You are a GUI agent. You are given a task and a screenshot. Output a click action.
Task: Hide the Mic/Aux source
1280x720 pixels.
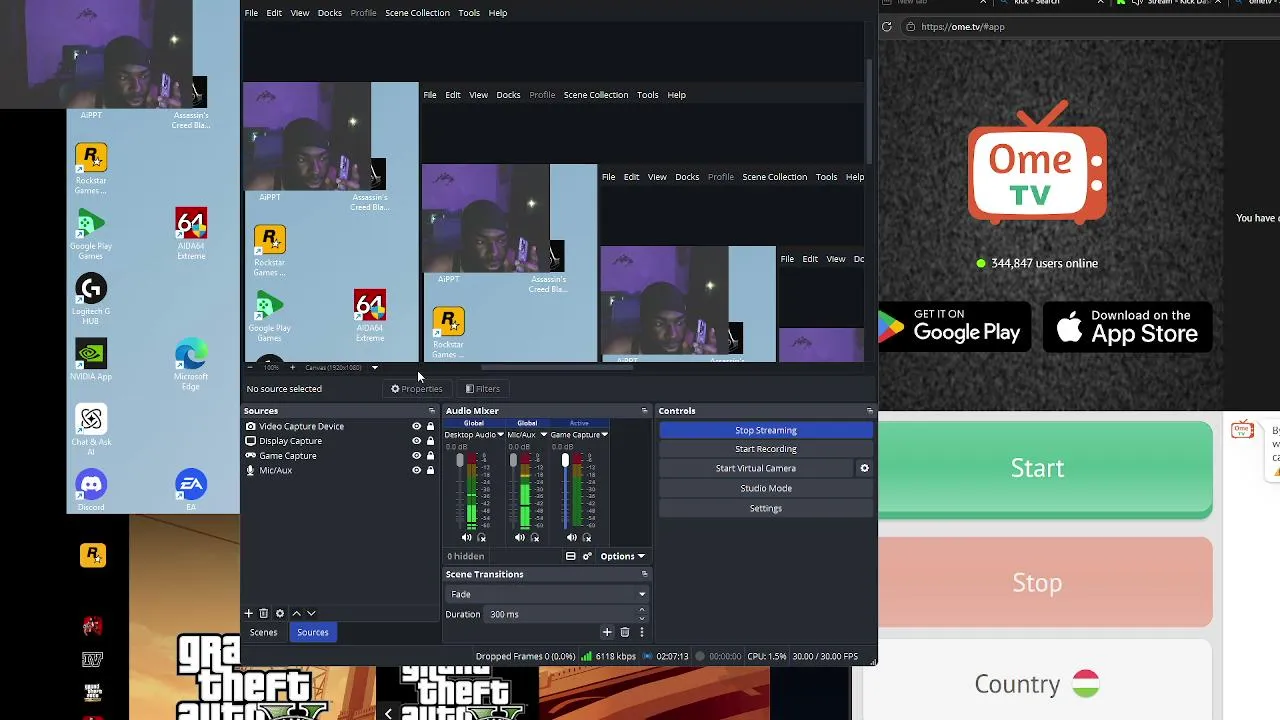click(417, 470)
